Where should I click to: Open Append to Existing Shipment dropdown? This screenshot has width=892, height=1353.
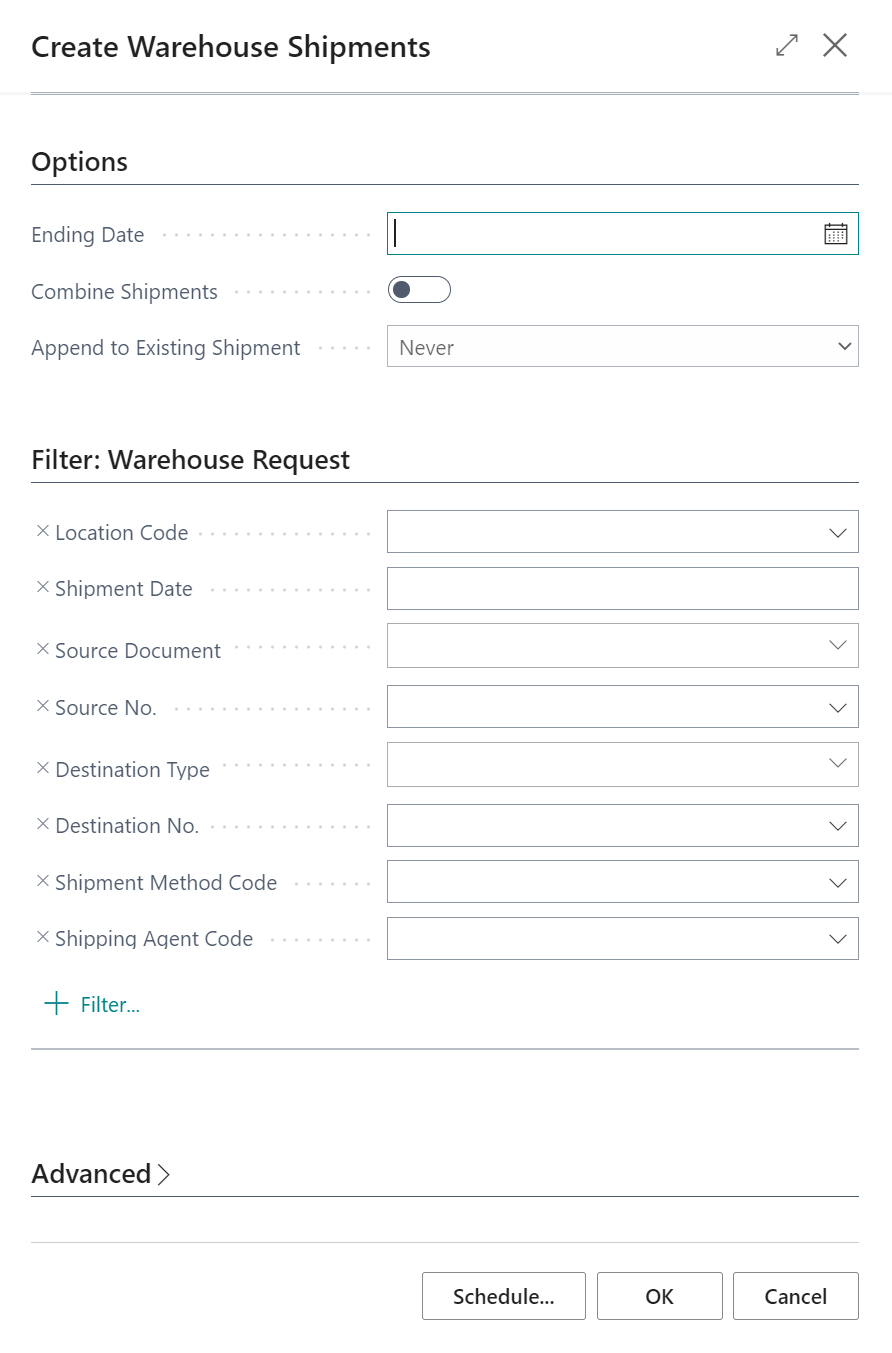point(622,346)
